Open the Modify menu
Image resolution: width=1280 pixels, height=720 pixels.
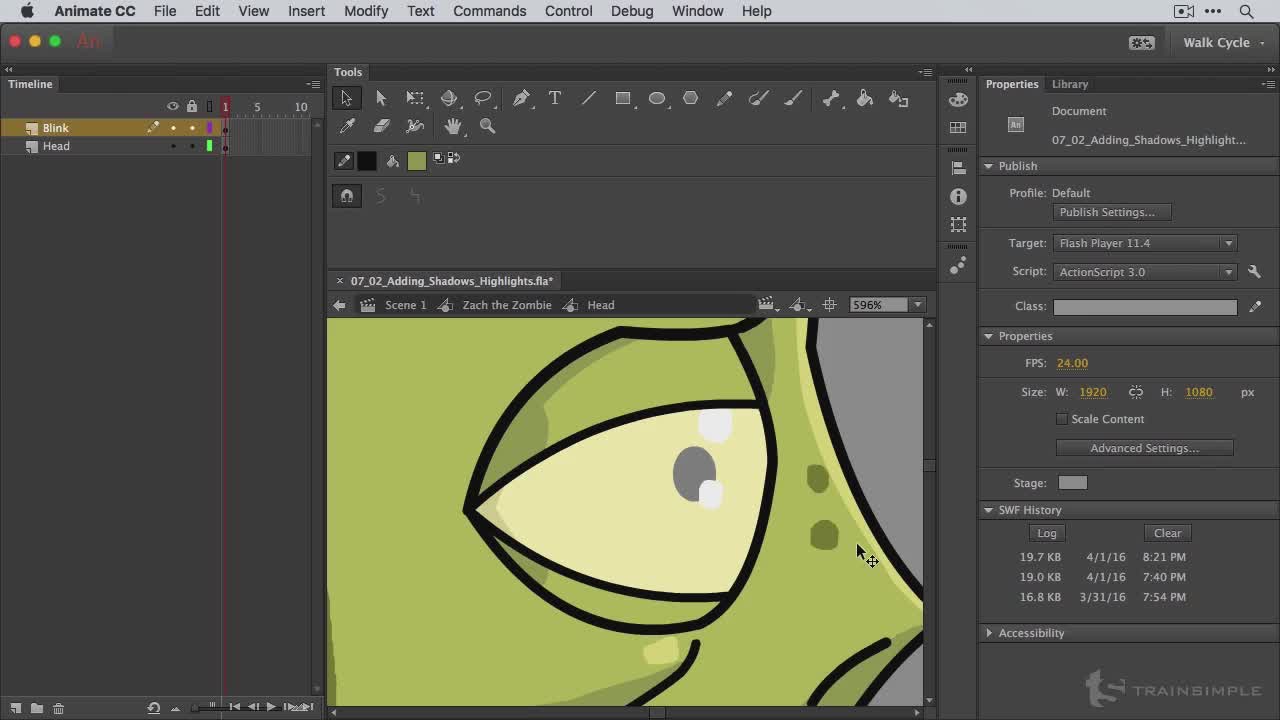coord(366,11)
